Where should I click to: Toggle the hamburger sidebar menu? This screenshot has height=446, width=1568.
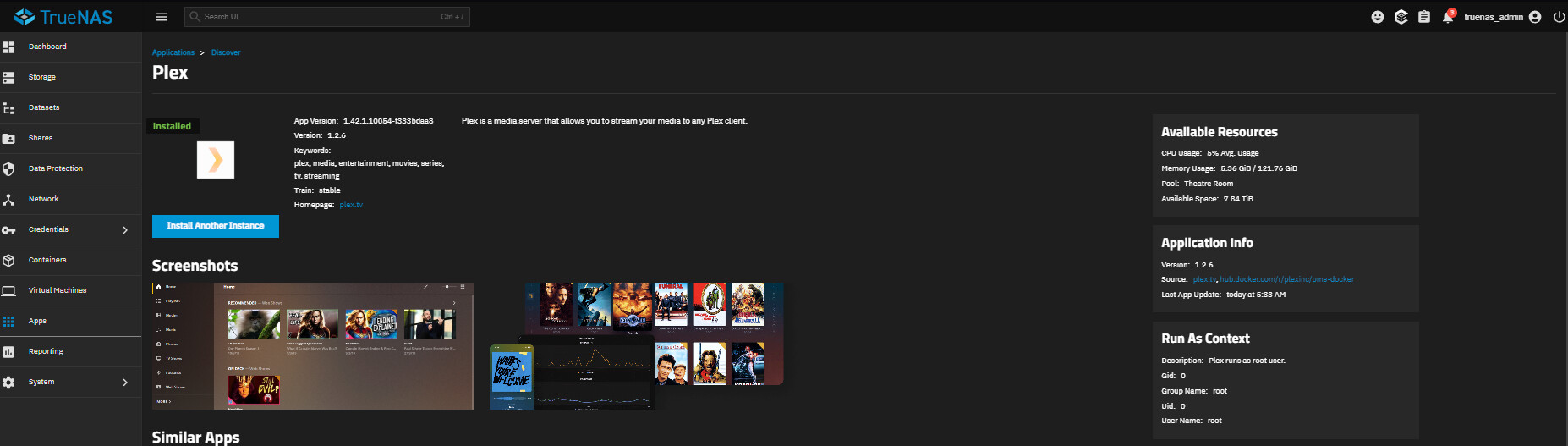[162, 17]
